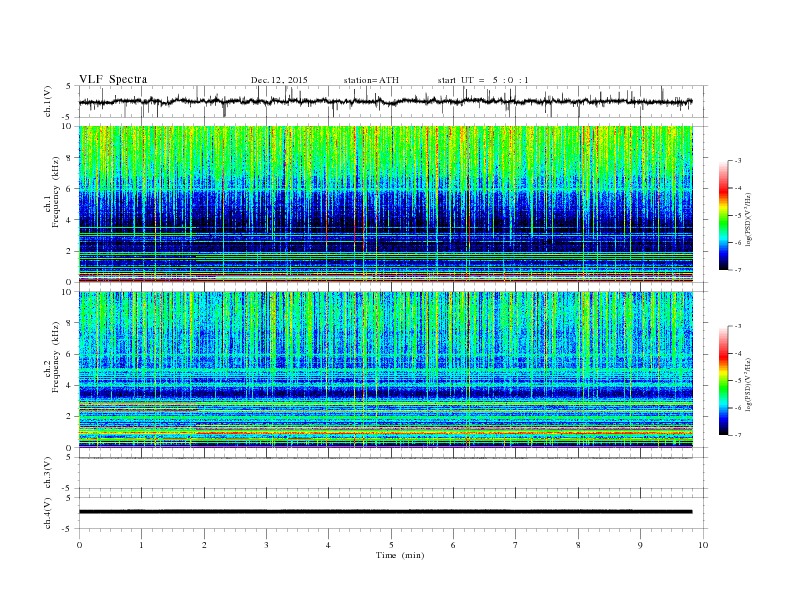Click the "-3" label on ch.1 color bar
The height and width of the screenshot is (612, 792).
737,161
